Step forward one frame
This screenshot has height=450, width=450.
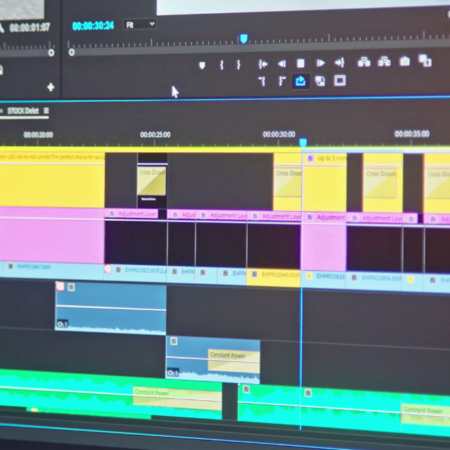(320, 63)
